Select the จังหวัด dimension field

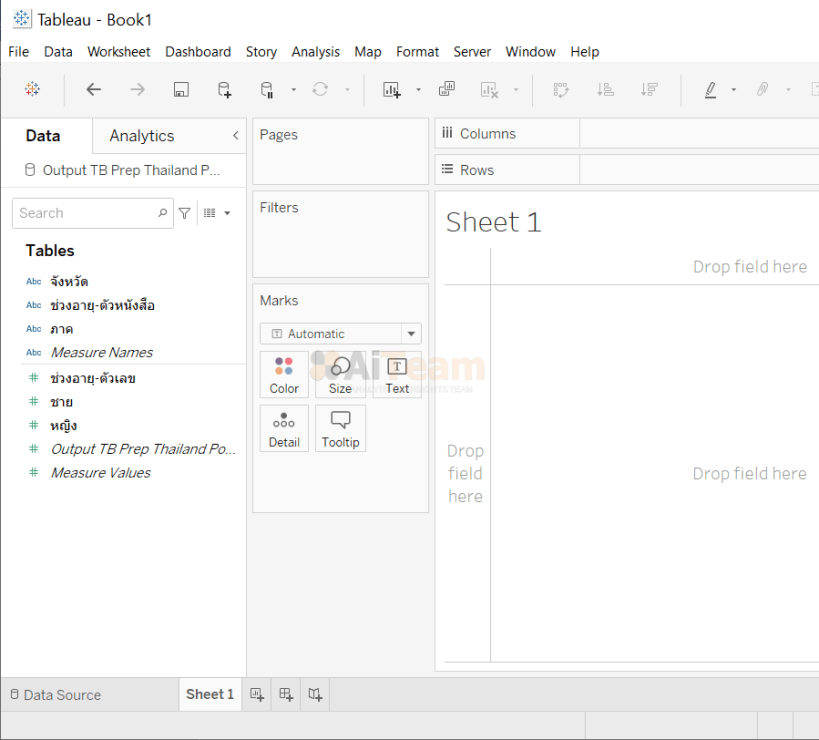click(x=69, y=282)
